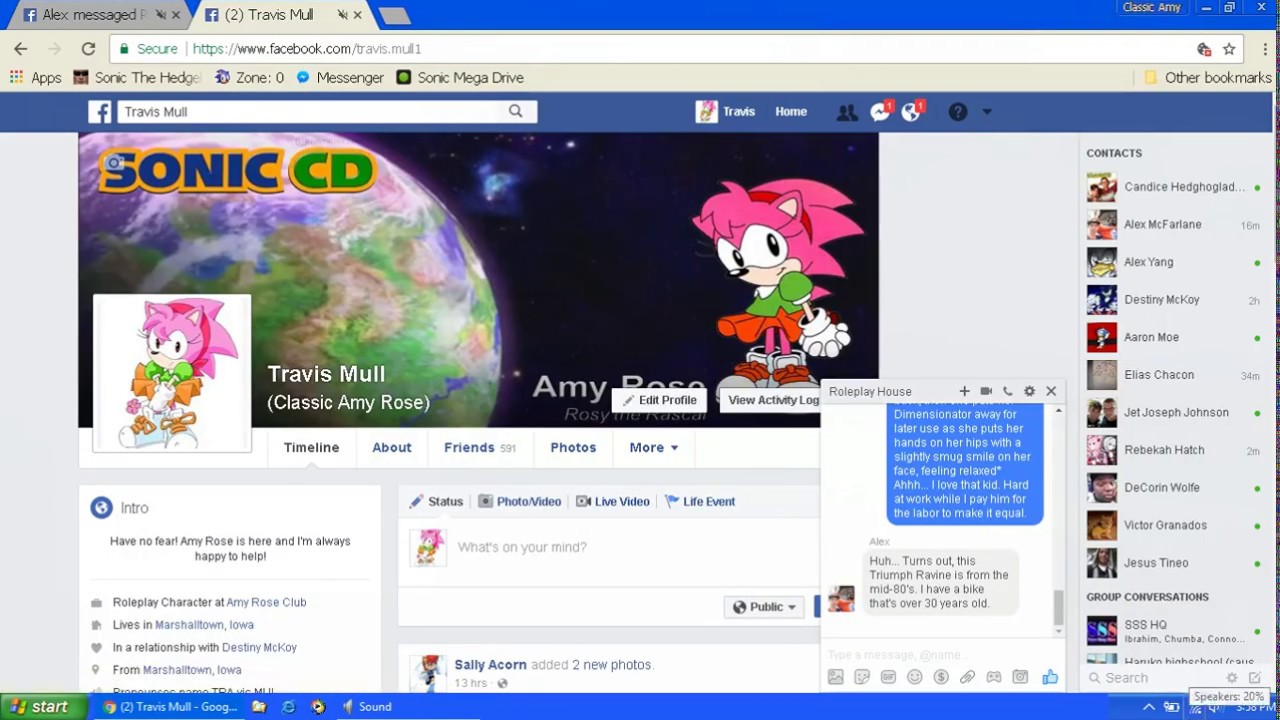The width and height of the screenshot is (1280, 720).
Task: Choose a sticker in chat toolbar
Action: [x=862, y=677]
